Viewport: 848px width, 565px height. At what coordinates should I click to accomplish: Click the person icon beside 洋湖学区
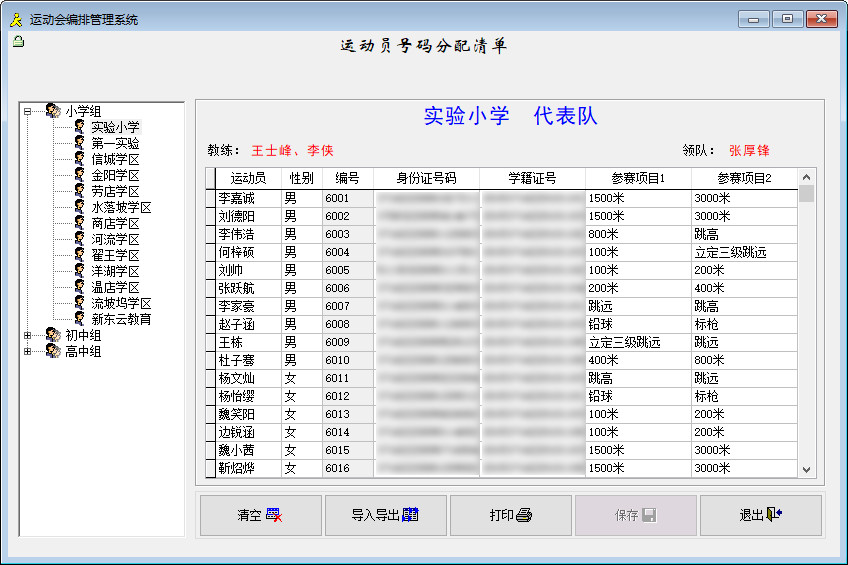coord(80,271)
